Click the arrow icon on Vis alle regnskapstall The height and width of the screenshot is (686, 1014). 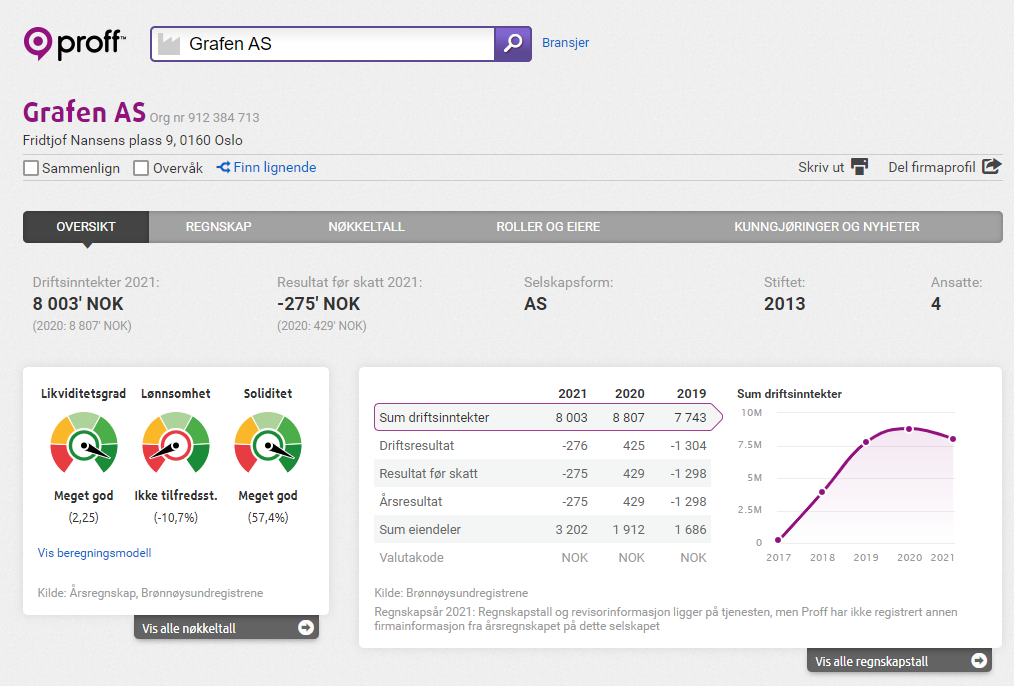(x=979, y=660)
